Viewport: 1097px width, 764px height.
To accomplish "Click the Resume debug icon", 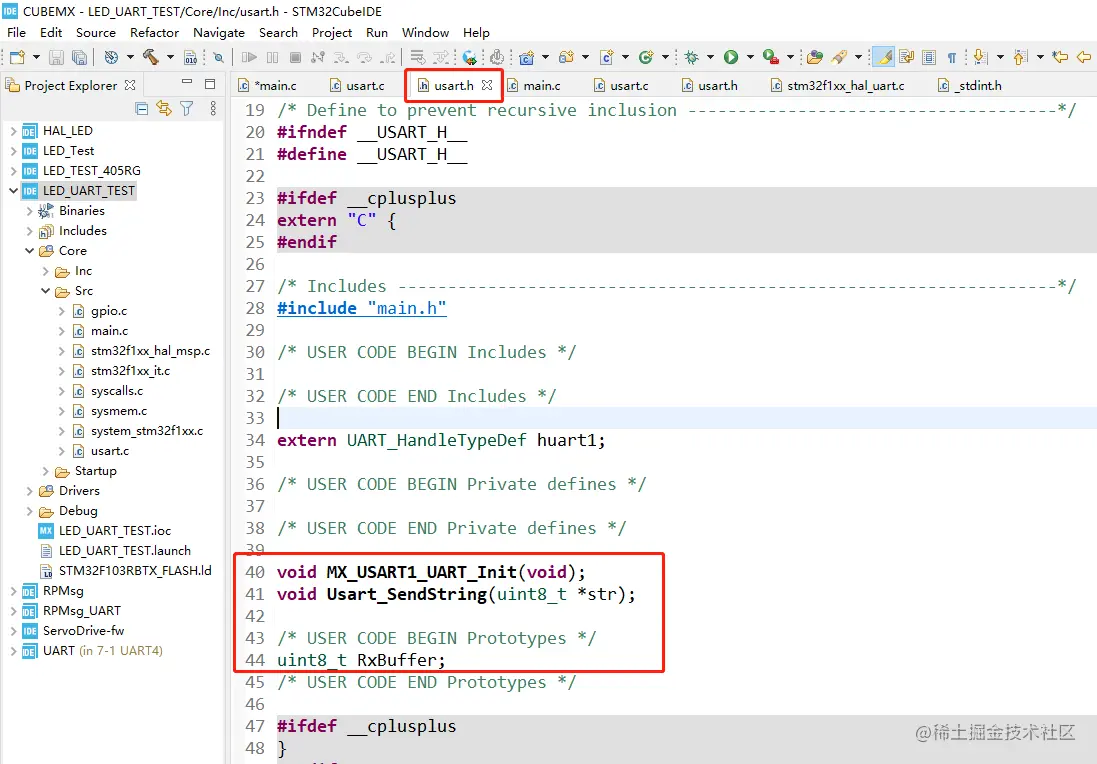I will click(x=249, y=57).
